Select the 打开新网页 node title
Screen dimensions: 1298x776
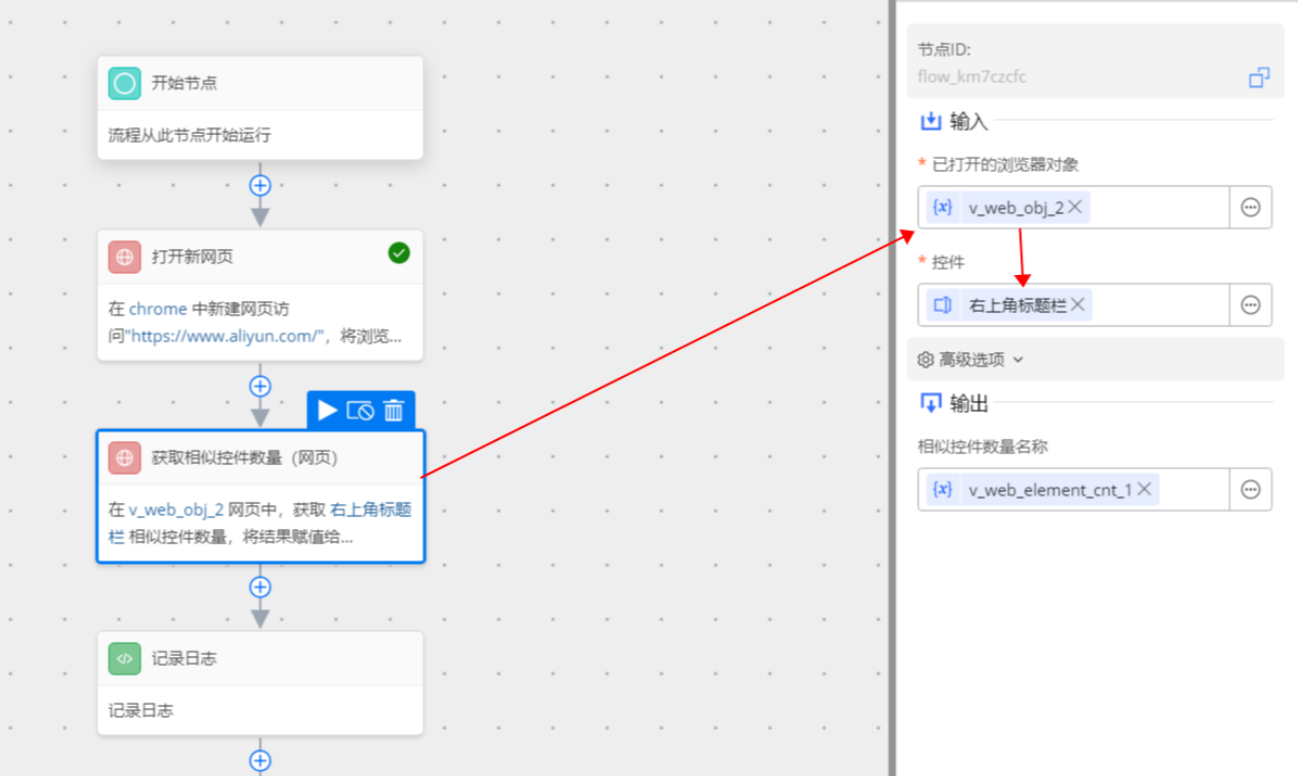[x=192, y=257]
